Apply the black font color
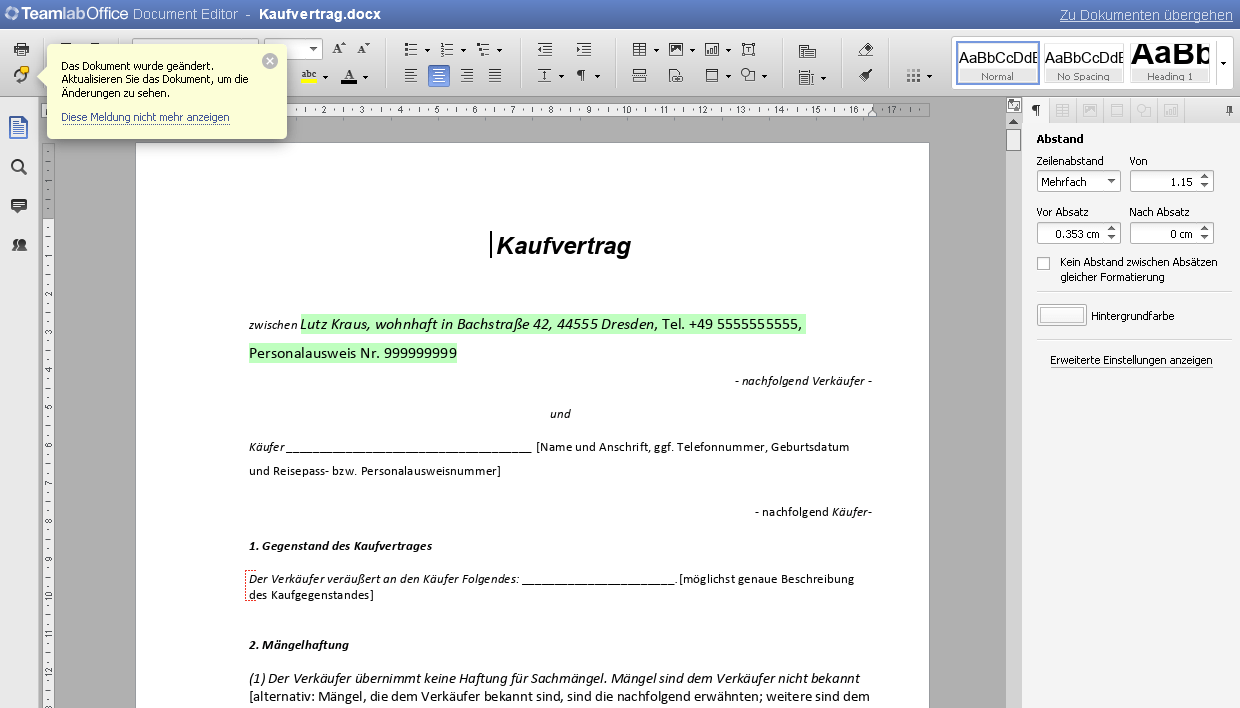 click(x=348, y=77)
